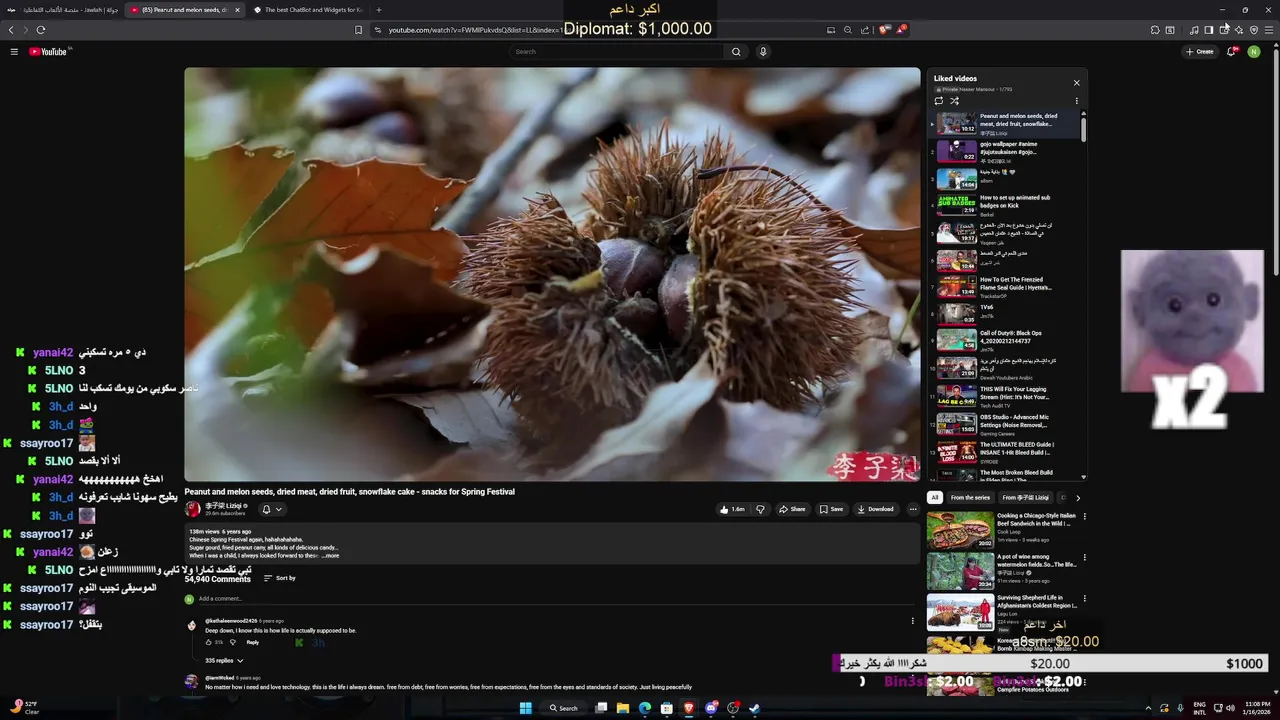Open YouTube notifications bell
This screenshot has width=1280, height=720.
coord(1231,52)
